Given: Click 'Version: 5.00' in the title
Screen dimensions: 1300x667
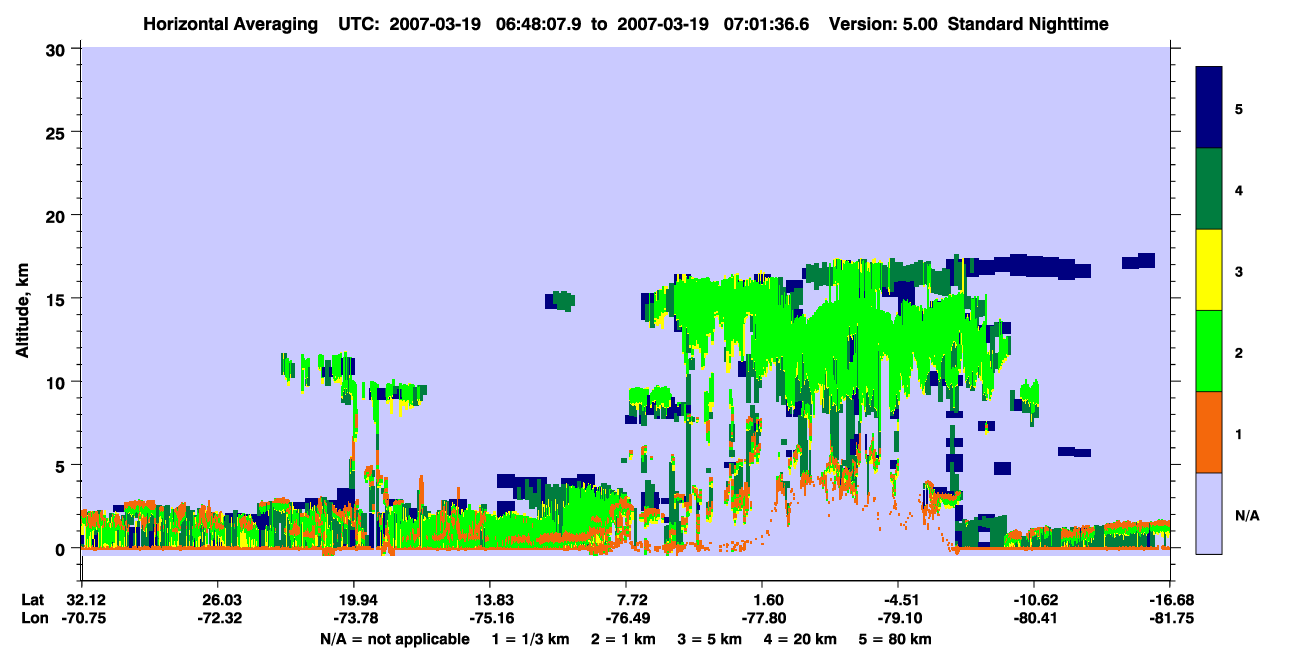Looking at the screenshot, I should pyautogui.click(x=883, y=24).
